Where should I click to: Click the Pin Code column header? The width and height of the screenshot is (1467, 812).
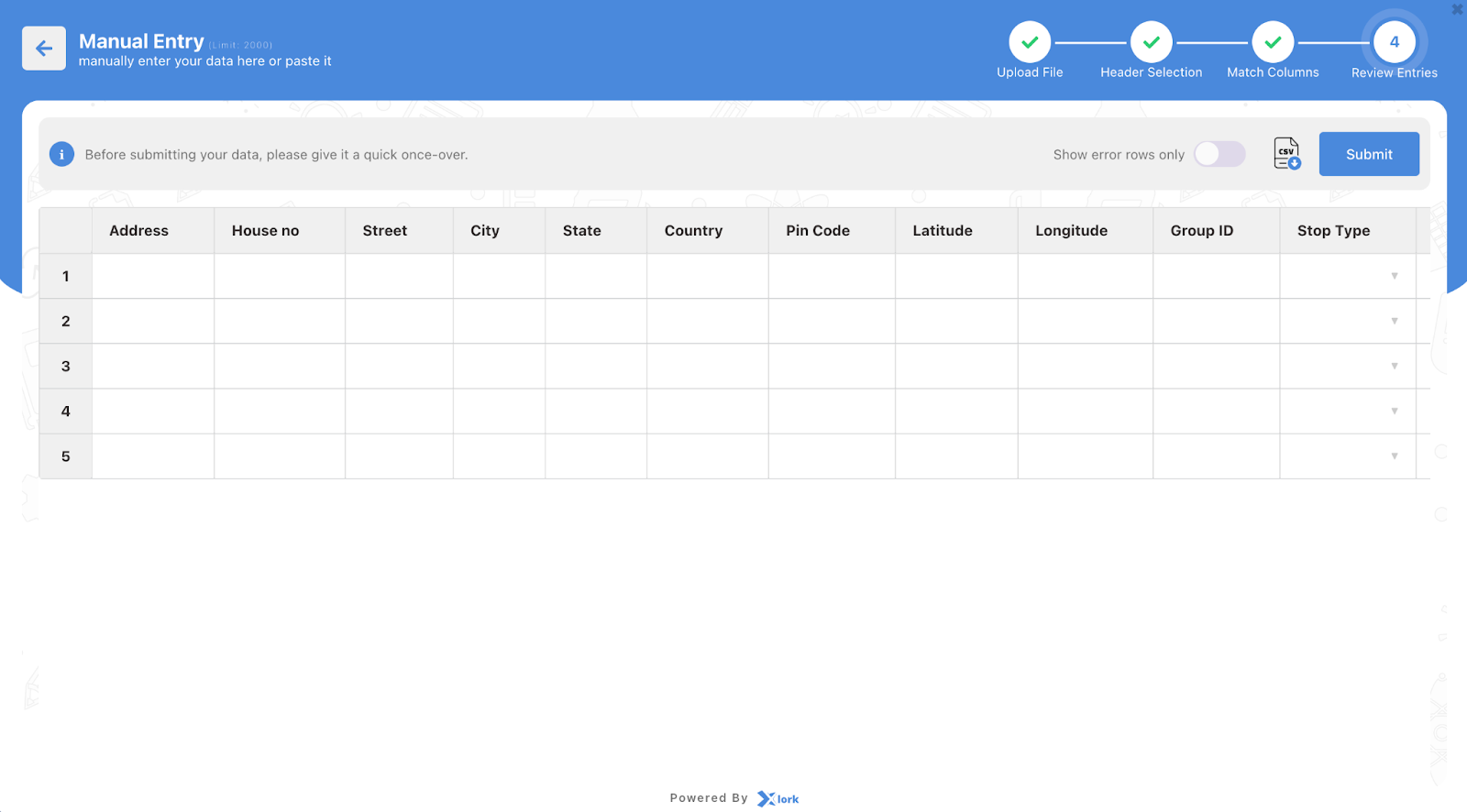pos(832,231)
